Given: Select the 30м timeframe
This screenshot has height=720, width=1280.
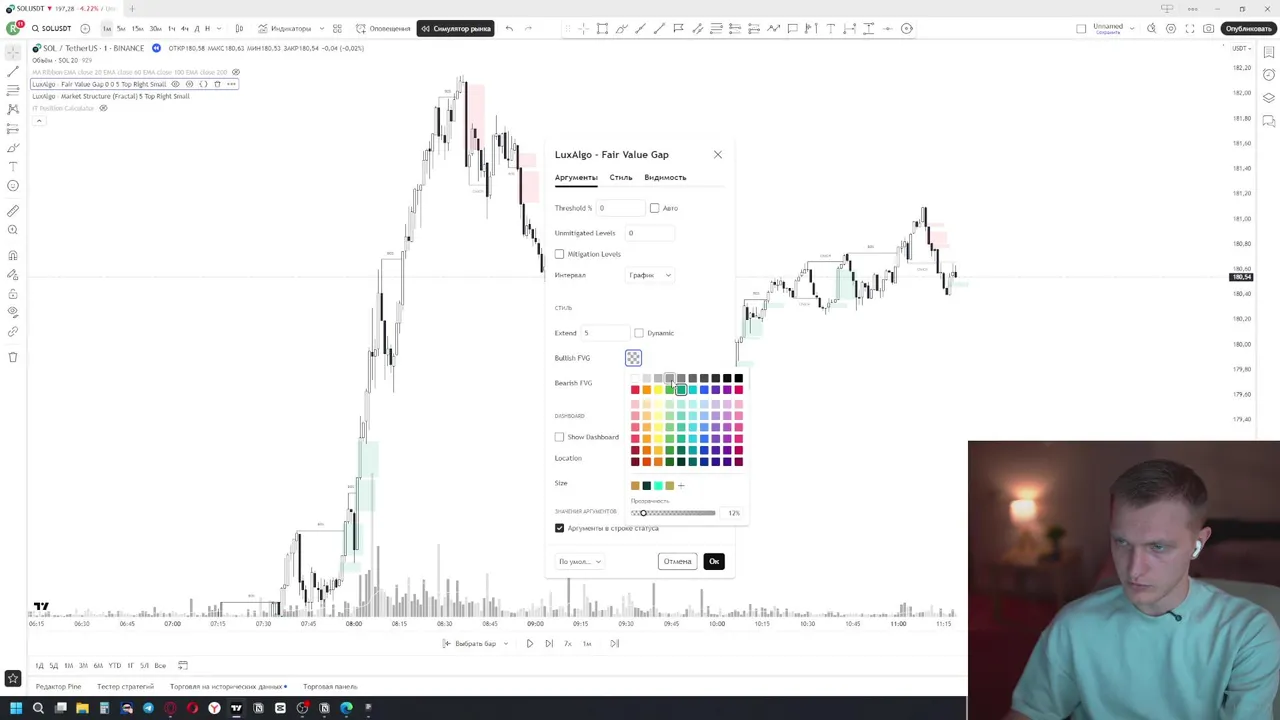Looking at the screenshot, I should (x=155, y=28).
